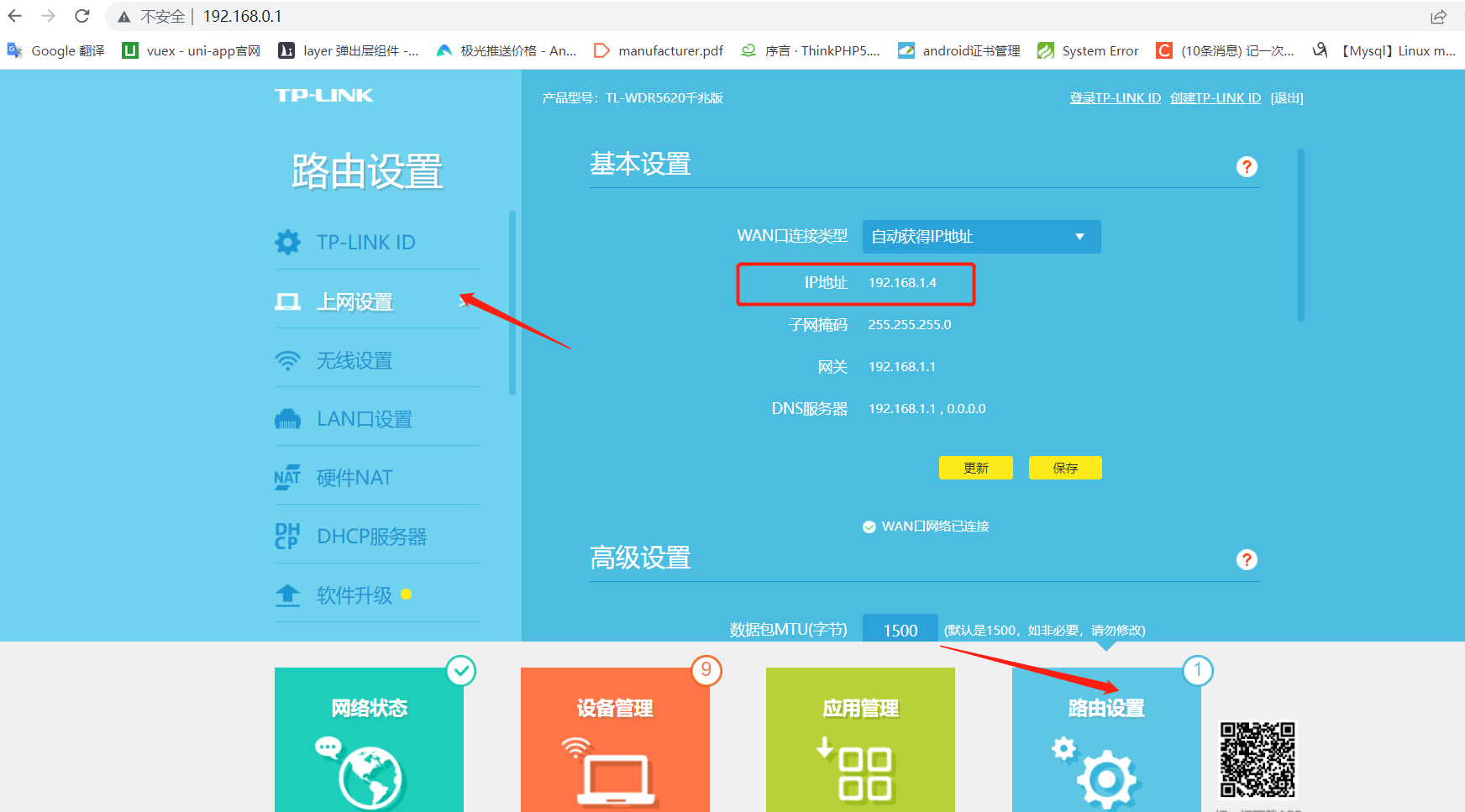Click the Wi-Fi icon beside 无线设置
The height and width of the screenshot is (812, 1465).
(287, 360)
